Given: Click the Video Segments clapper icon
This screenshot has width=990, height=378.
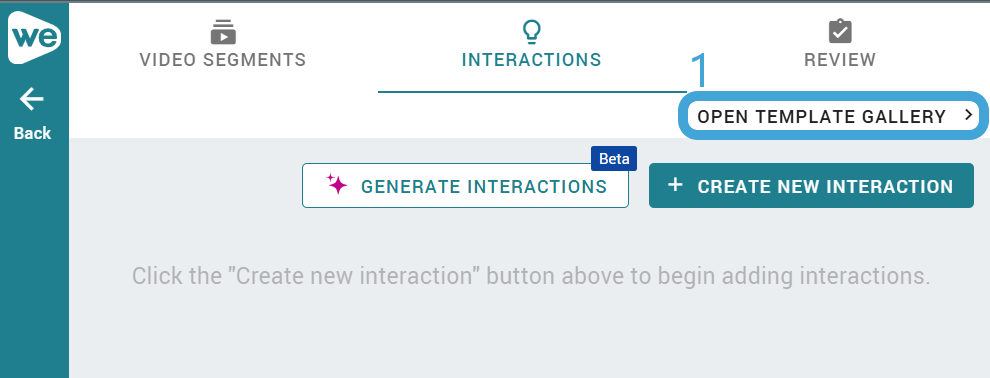Looking at the screenshot, I should 223,32.
